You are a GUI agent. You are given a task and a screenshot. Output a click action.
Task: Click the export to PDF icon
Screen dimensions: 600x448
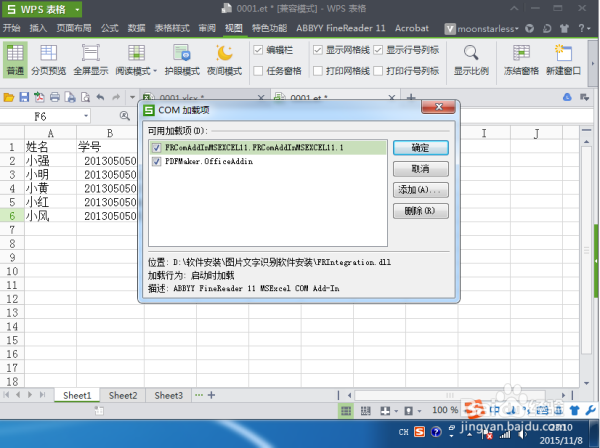(39, 98)
